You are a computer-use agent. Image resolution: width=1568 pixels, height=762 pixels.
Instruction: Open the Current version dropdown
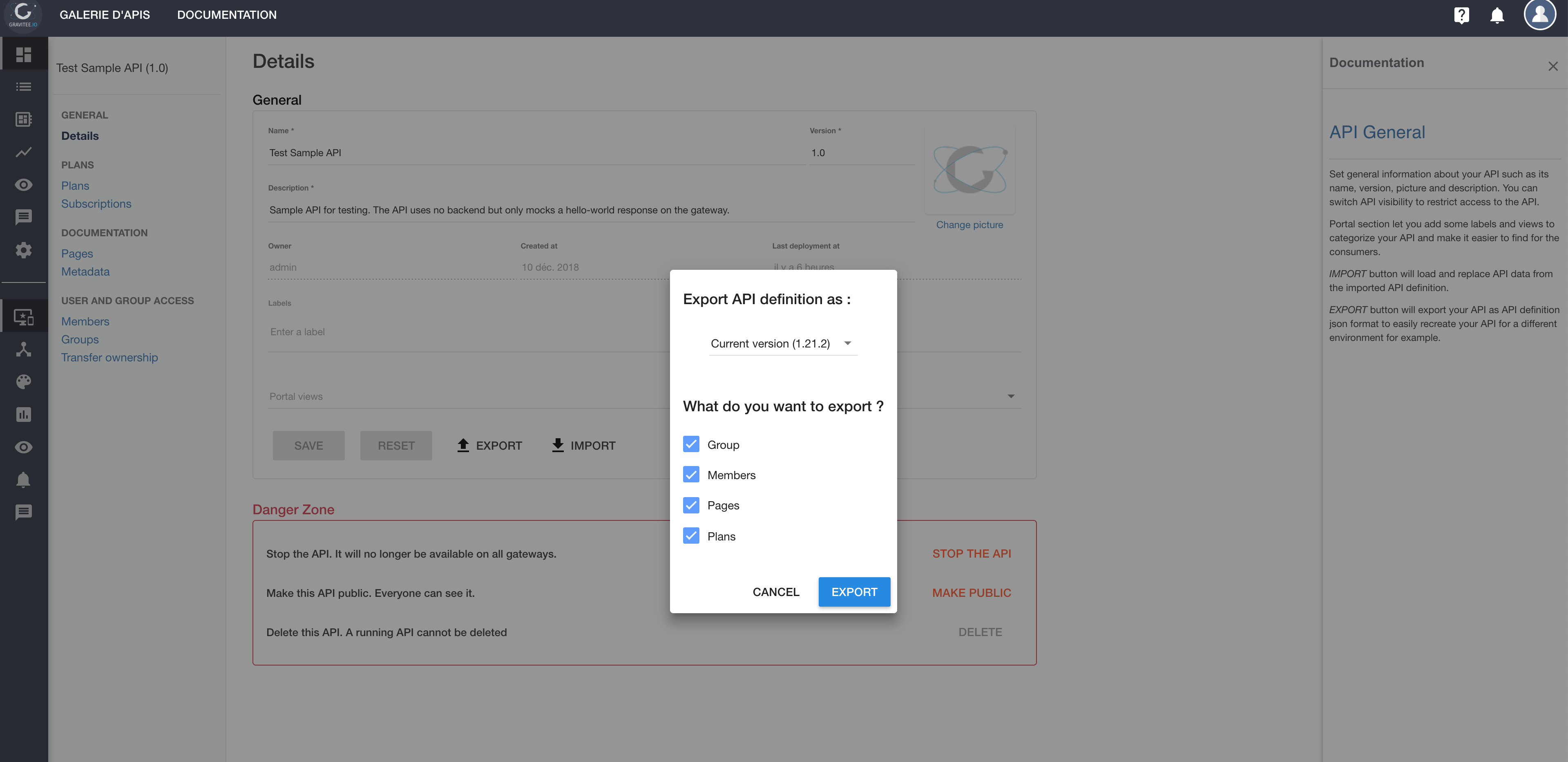pyautogui.click(x=783, y=343)
